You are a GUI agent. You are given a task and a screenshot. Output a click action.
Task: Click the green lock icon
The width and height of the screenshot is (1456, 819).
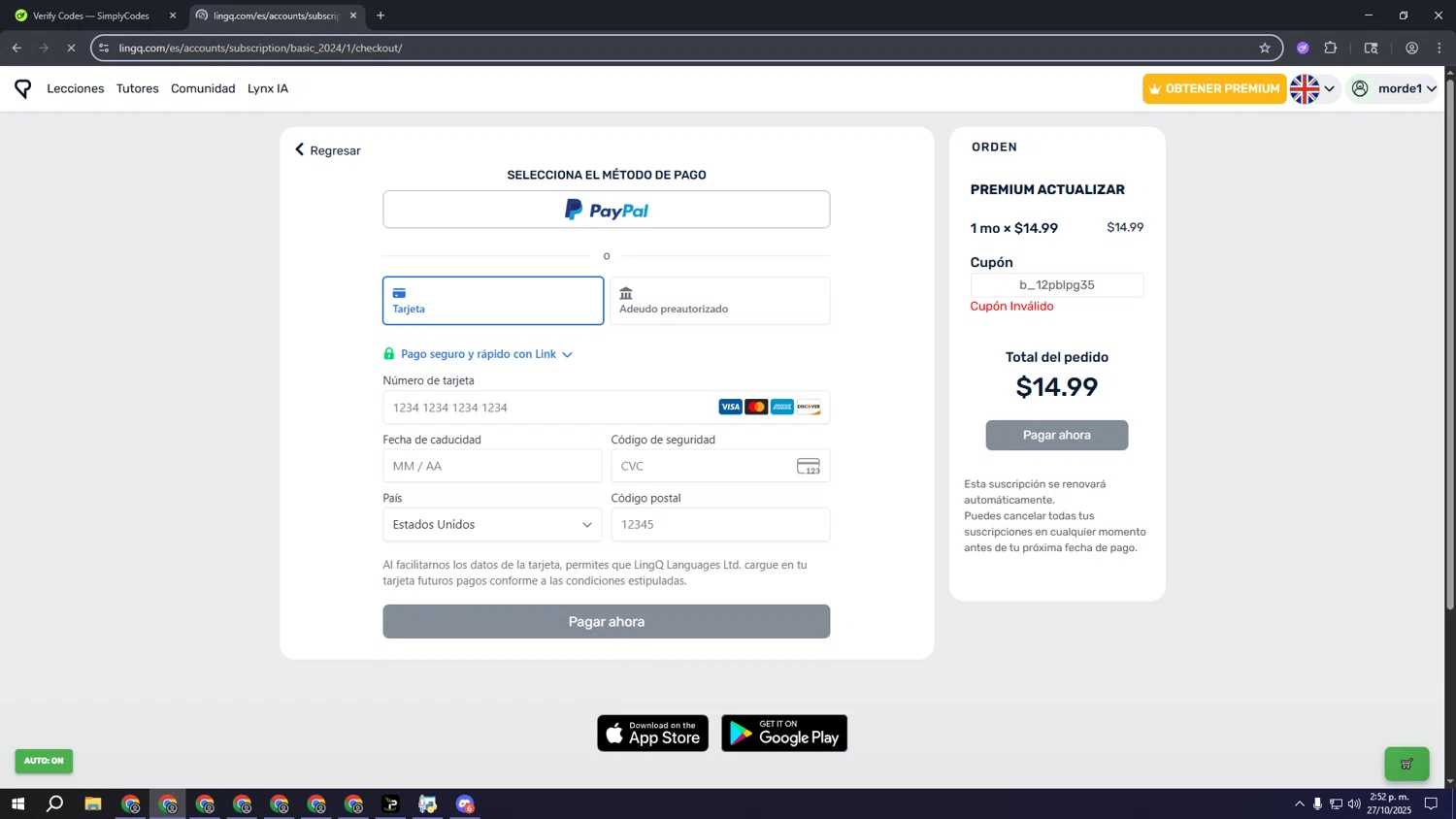[389, 354]
